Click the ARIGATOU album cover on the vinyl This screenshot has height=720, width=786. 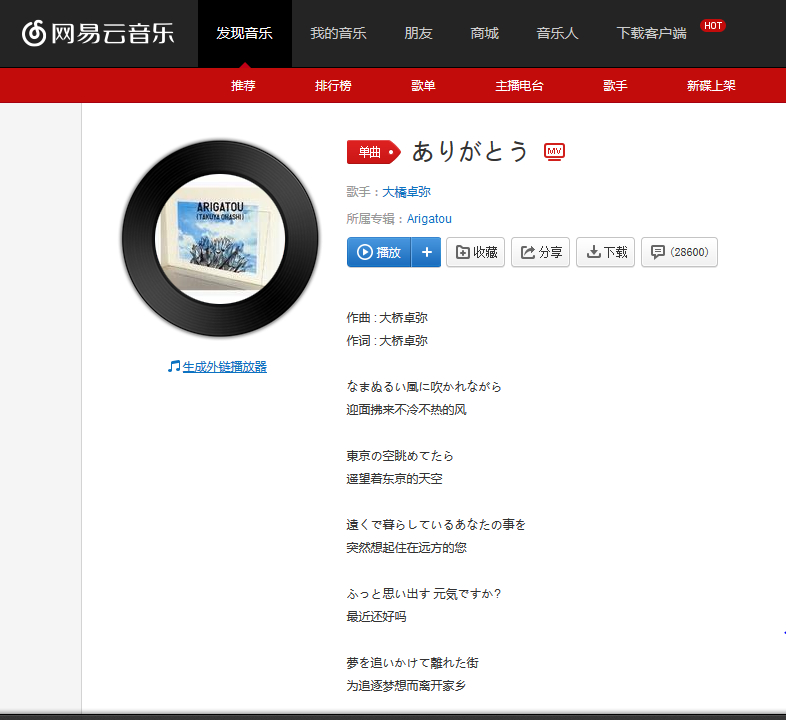pos(220,239)
